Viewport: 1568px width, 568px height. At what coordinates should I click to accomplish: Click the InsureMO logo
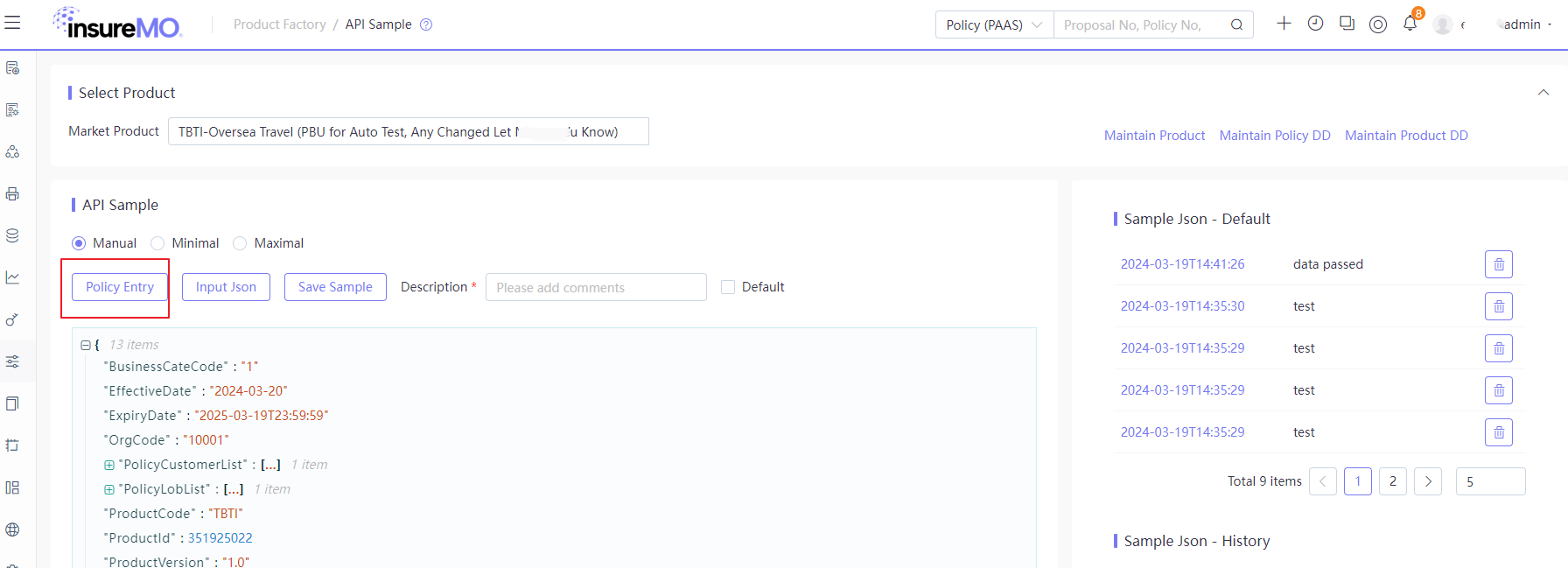point(116,23)
